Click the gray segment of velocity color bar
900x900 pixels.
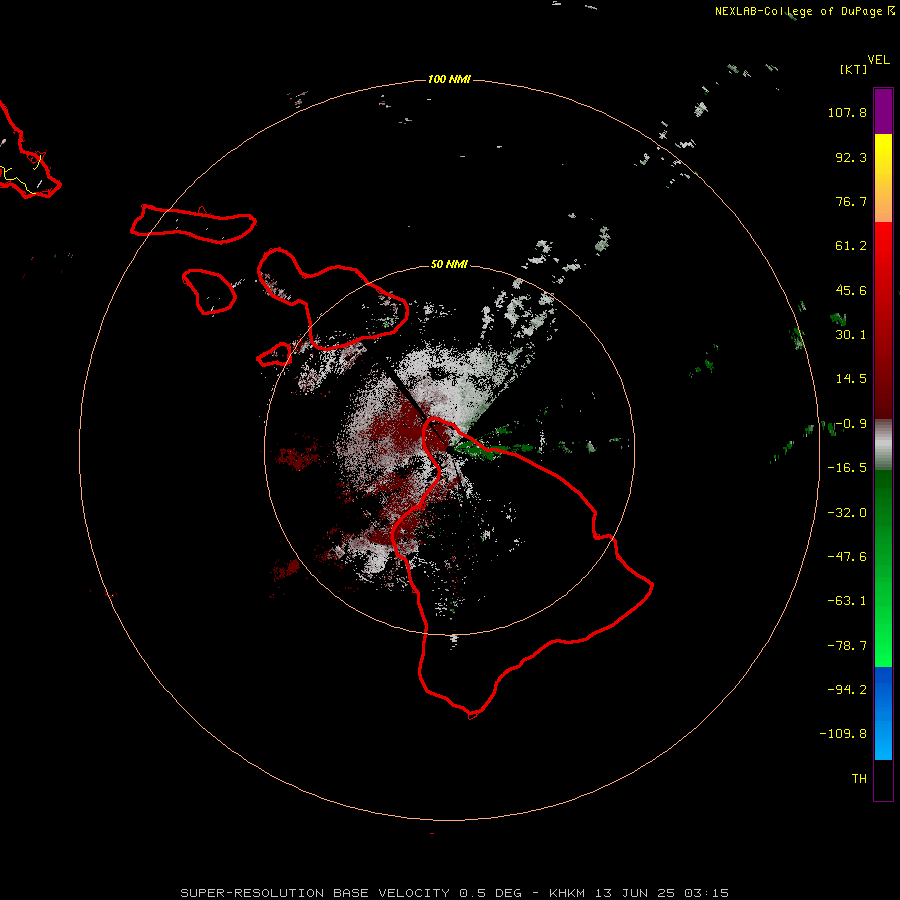pyautogui.click(x=883, y=445)
